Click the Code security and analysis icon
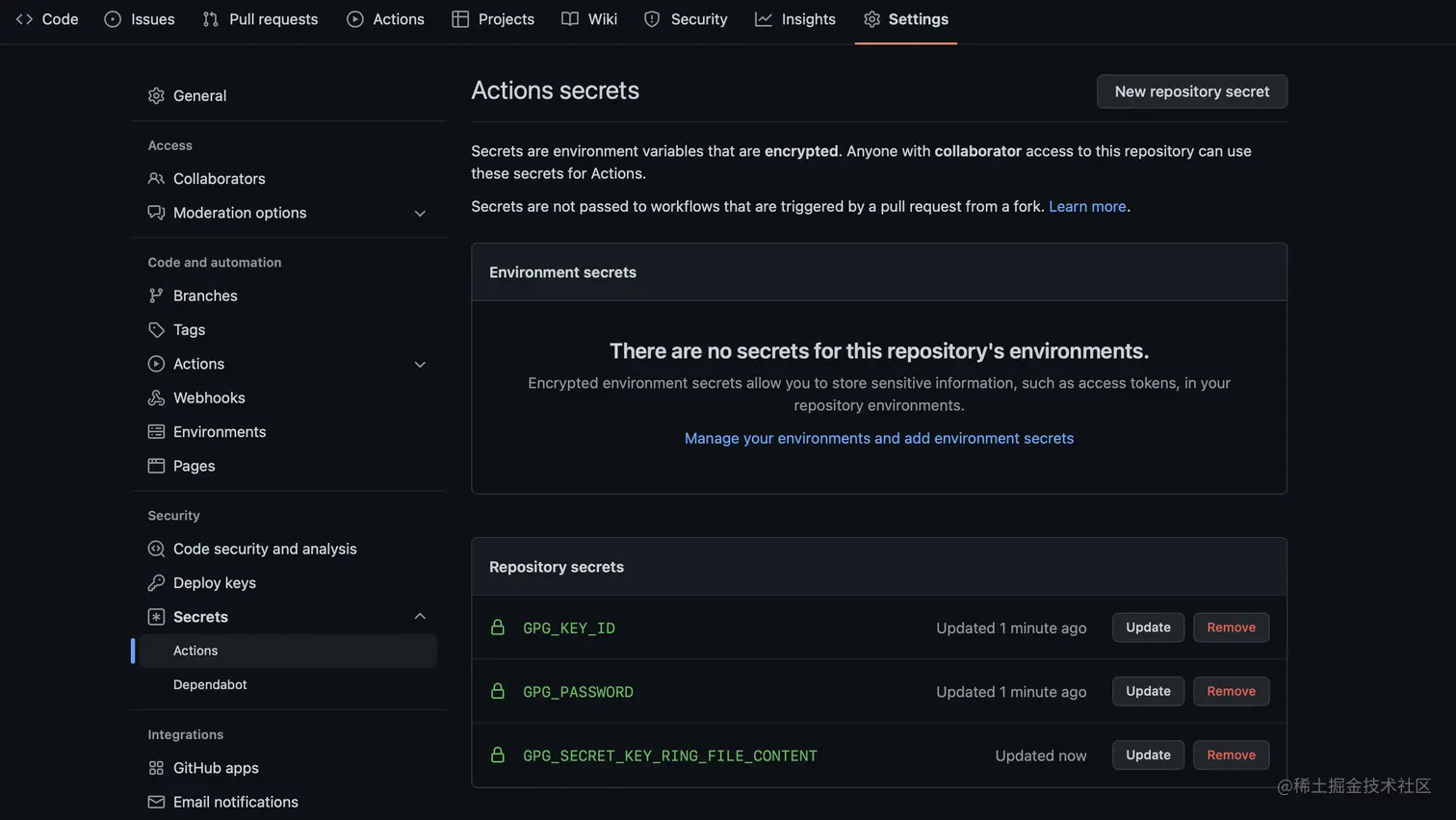1456x820 pixels. [156, 549]
